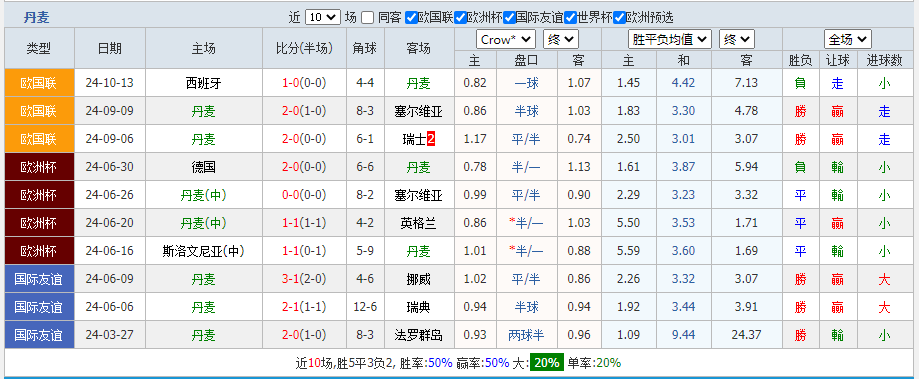The height and width of the screenshot is (379, 919).
Task: Click handicap 两球半 in 法罗群岛 row
Action: point(526,336)
